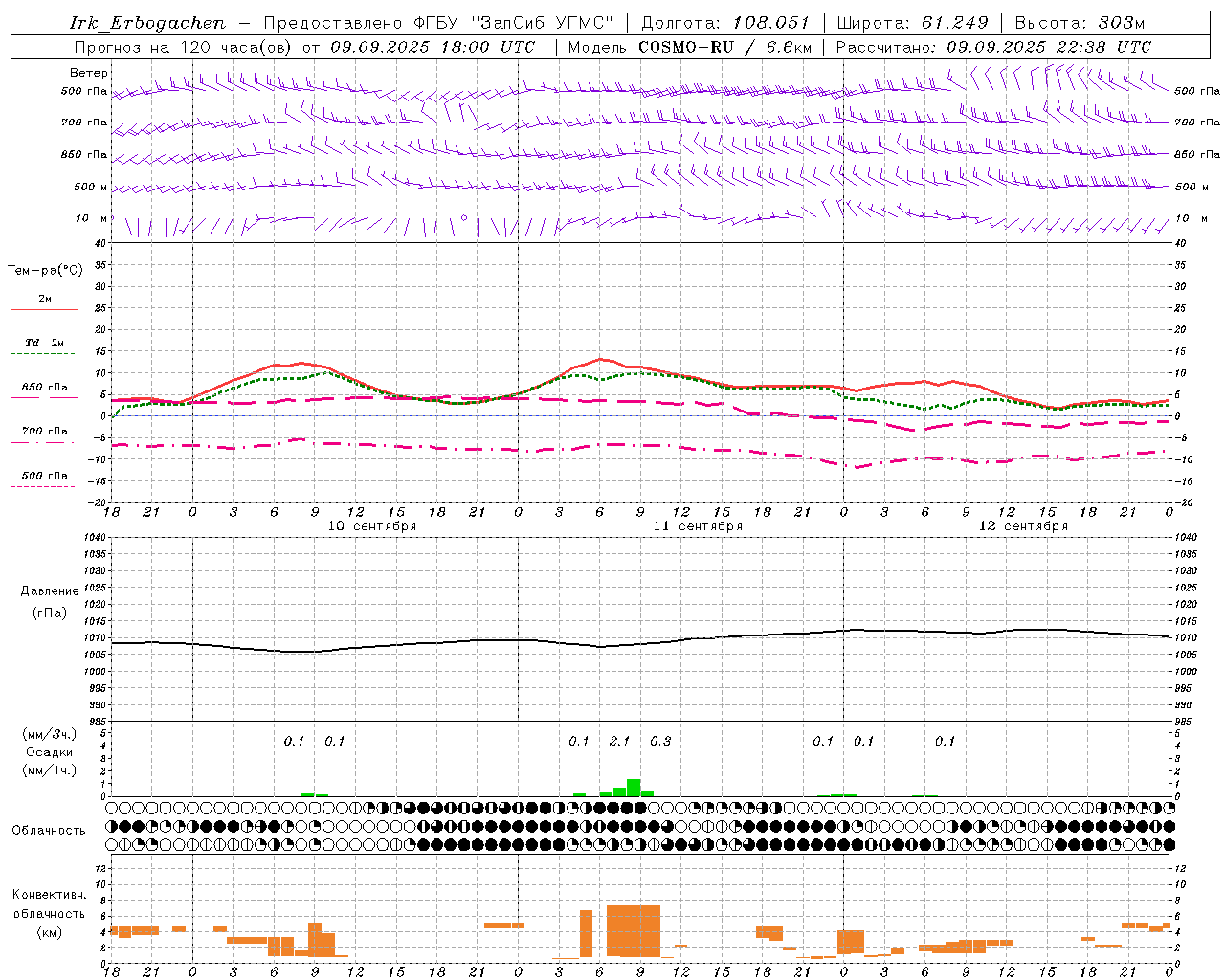Click the '10 м' wind level label on the left axis

(92, 218)
